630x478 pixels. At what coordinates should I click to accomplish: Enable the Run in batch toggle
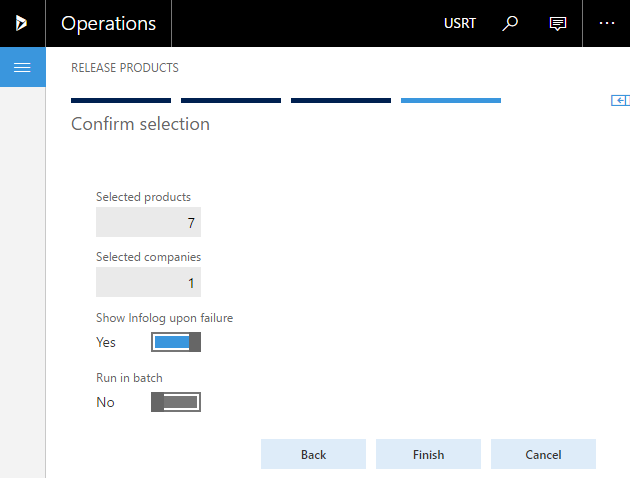click(176, 402)
